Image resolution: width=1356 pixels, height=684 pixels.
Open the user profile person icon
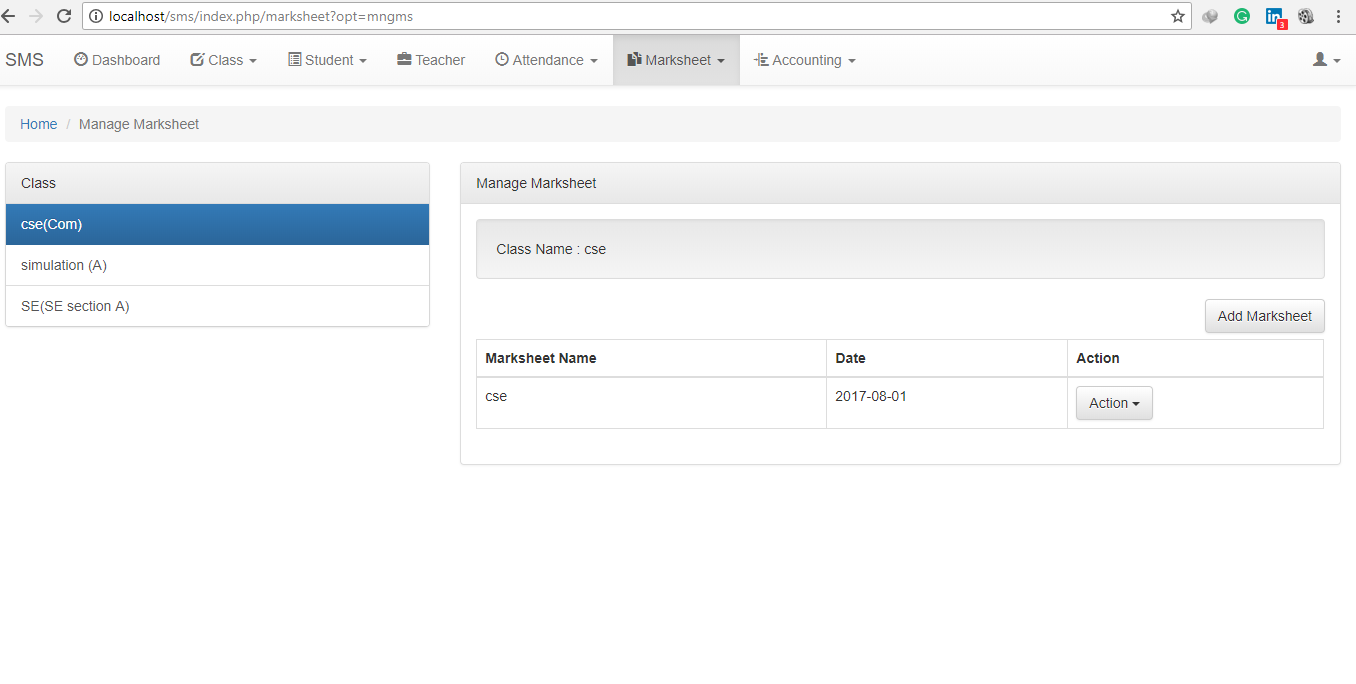1319,60
